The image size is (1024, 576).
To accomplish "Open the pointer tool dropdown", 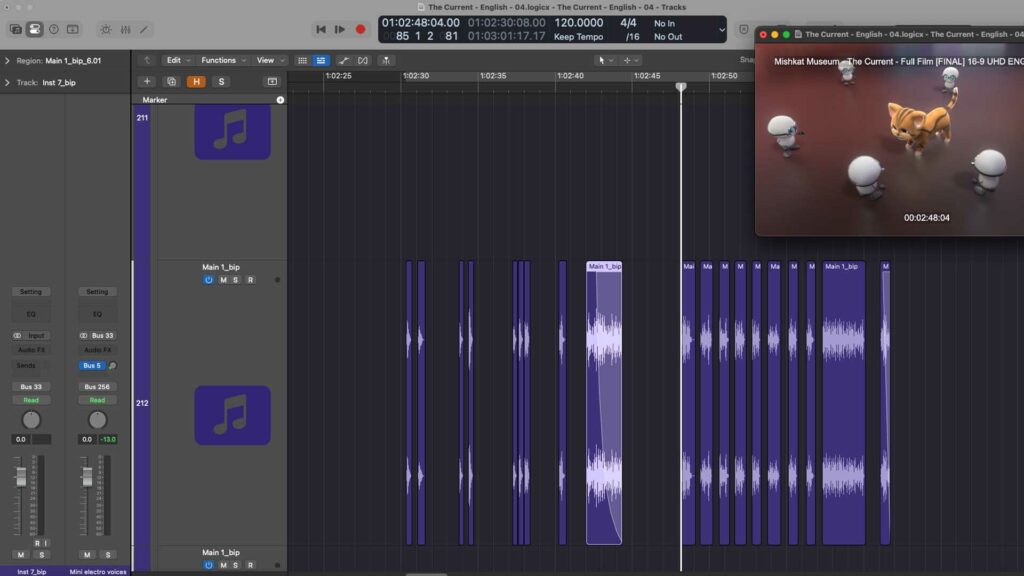I will coord(605,60).
